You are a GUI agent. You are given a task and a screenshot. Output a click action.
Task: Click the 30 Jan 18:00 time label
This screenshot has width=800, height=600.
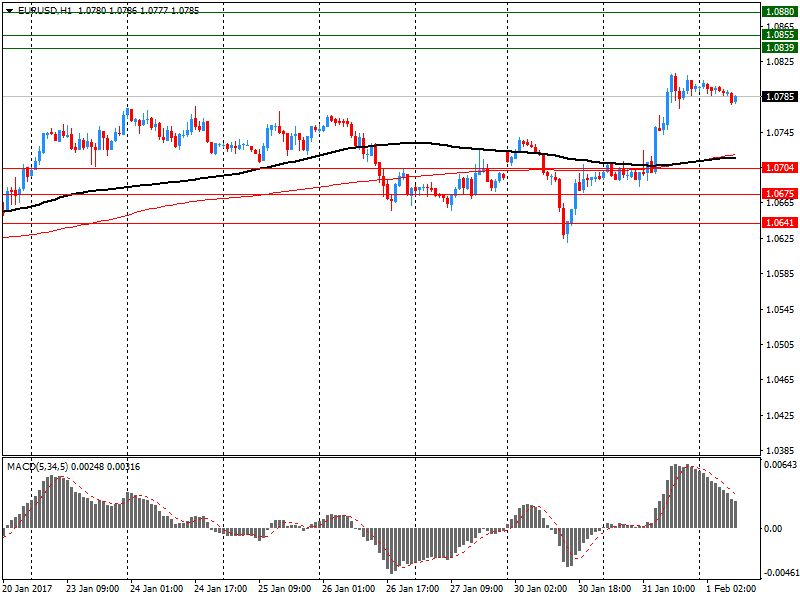[x=605, y=589]
